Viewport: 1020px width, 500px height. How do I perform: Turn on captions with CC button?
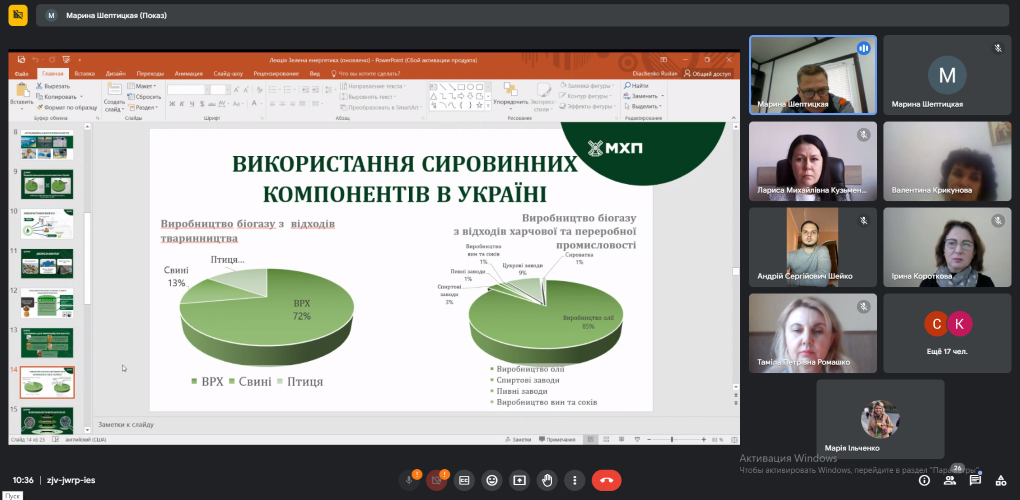[x=464, y=480]
